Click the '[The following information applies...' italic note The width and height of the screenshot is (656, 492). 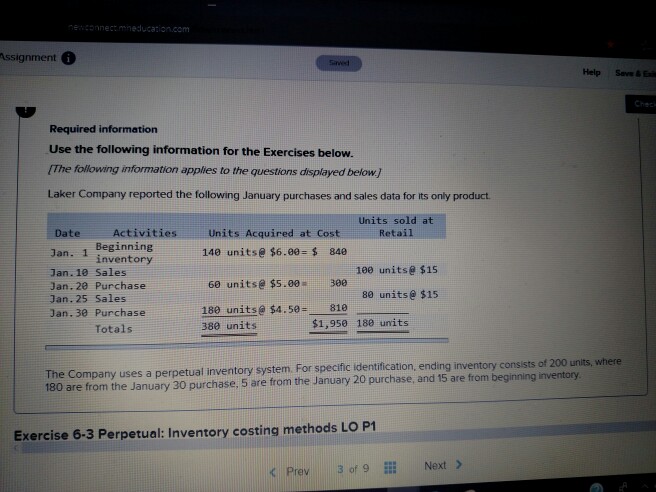tap(214, 170)
